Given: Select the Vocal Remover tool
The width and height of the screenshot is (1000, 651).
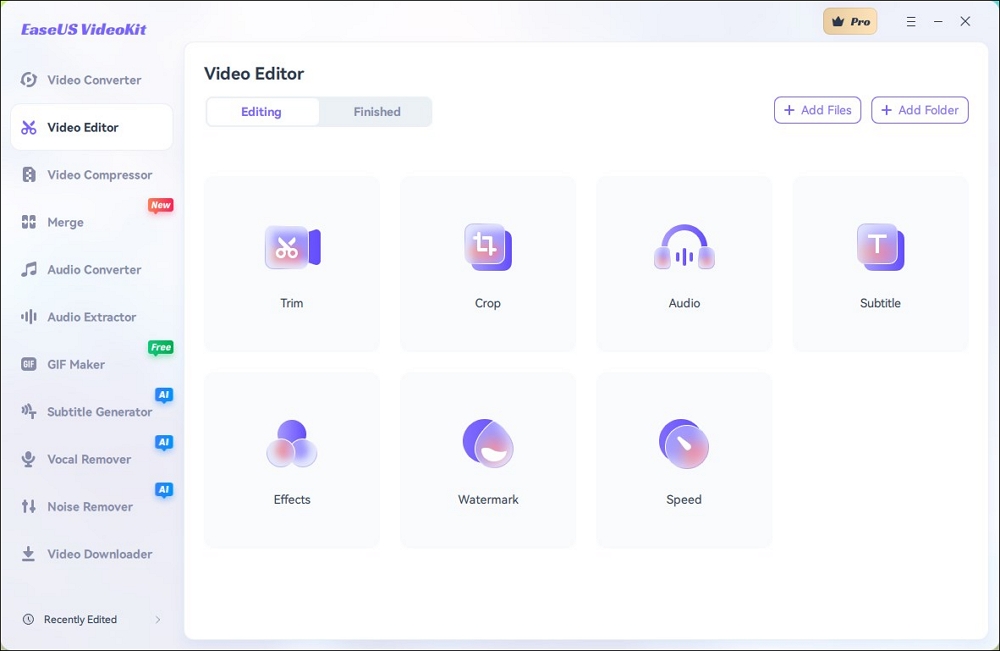Looking at the screenshot, I should [90, 459].
